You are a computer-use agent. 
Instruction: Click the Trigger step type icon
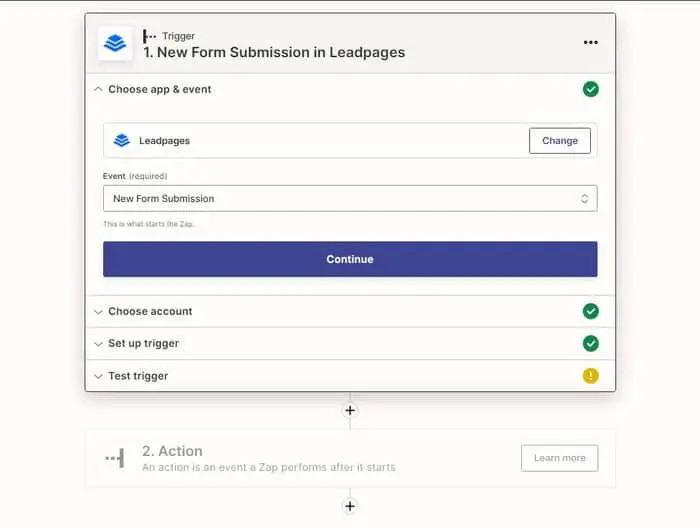coord(149,36)
